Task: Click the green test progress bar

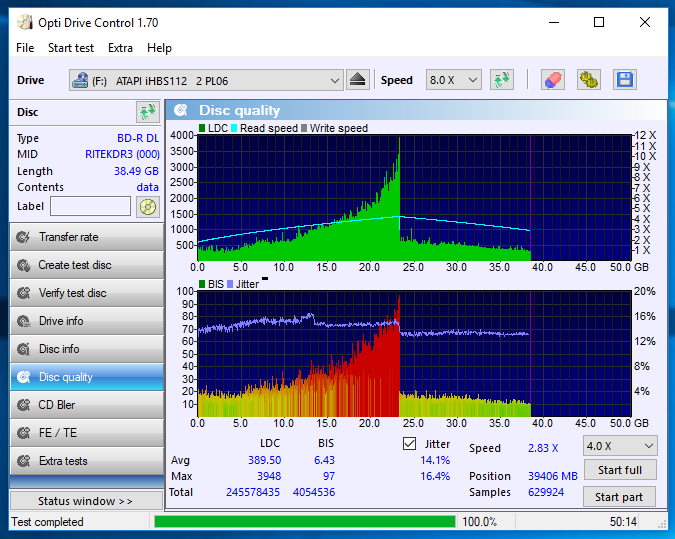Action: click(305, 522)
